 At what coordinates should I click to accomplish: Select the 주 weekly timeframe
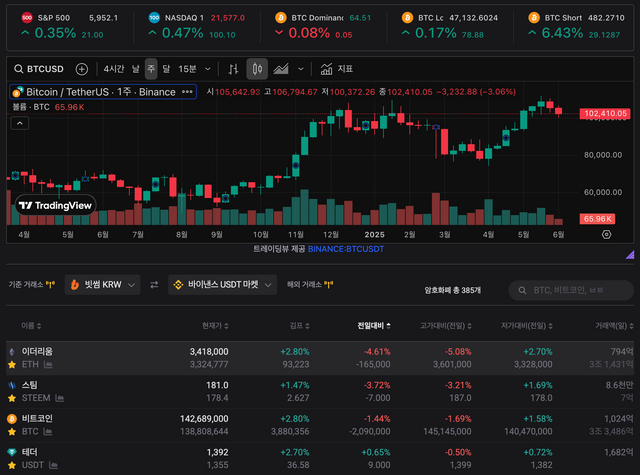(x=151, y=69)
